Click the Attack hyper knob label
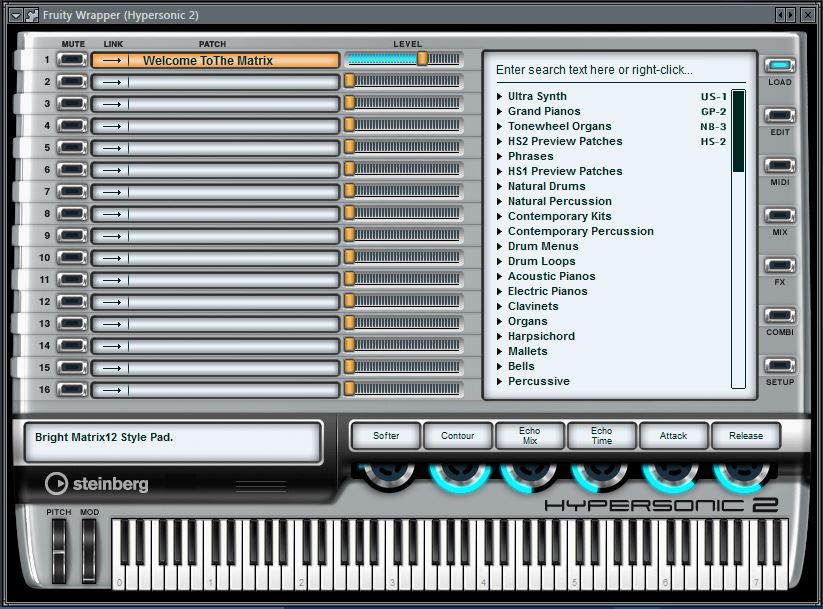The width and height of the screenshot is (823, 609). point(673,435)
